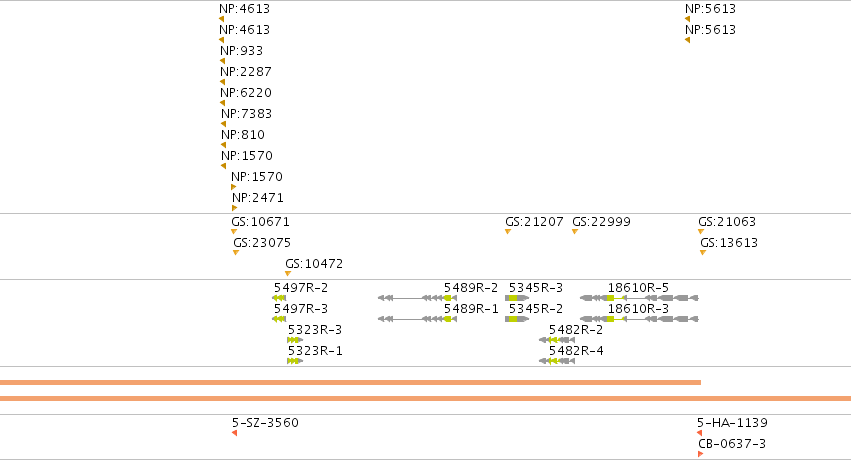Select the NP:810 label
The height and width of the screenshot is (460, 851).
(243, 135)
